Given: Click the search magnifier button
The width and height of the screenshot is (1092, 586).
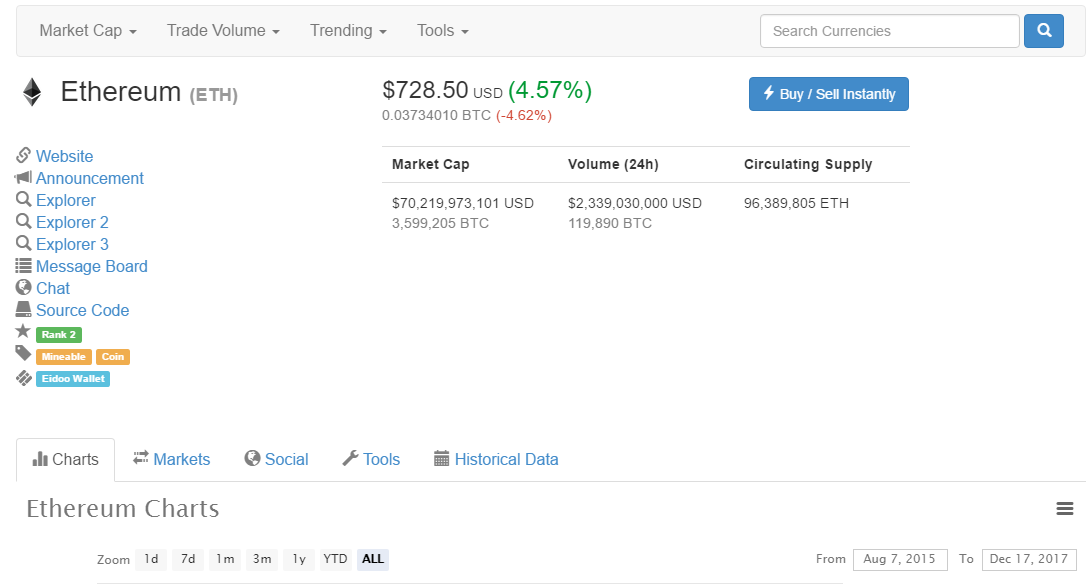Looking at the screenshot, I should [1043, 31].
